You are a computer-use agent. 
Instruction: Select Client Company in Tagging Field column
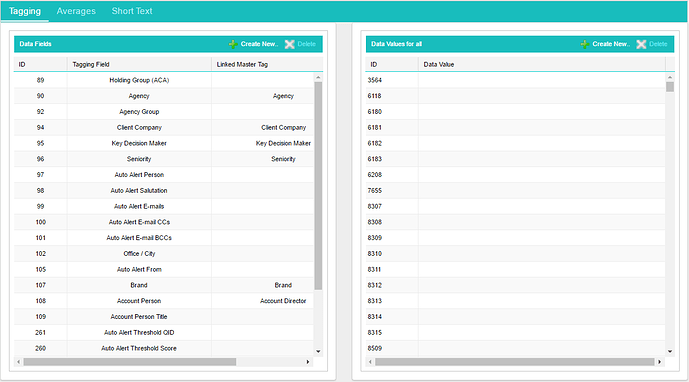139,127
